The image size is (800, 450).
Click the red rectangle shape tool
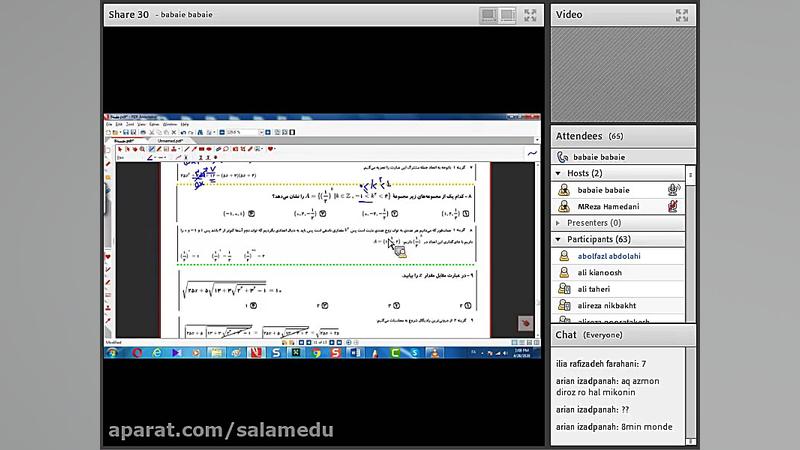point(202,149)
